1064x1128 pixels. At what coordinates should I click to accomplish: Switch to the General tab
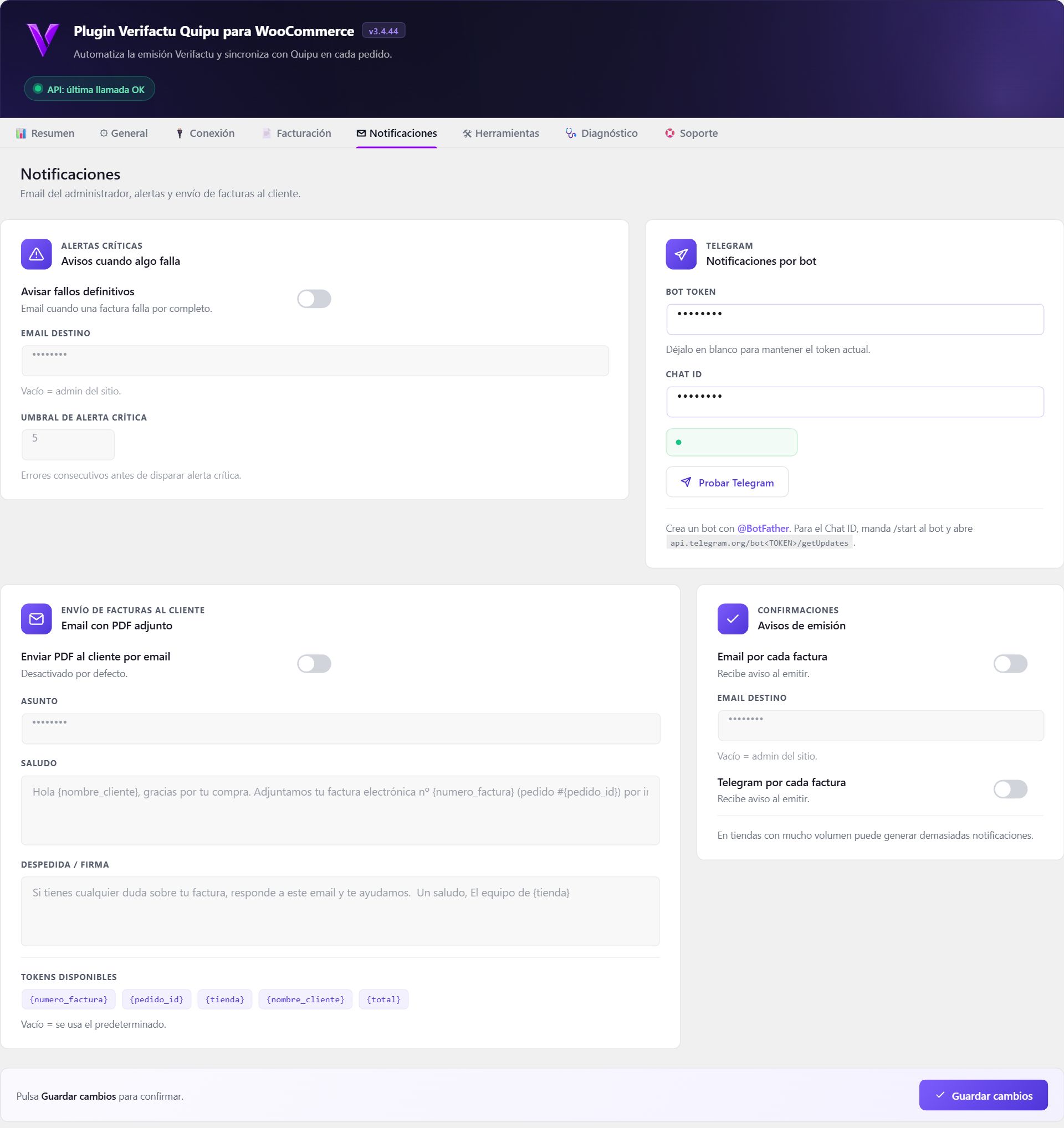pos(124,134)
